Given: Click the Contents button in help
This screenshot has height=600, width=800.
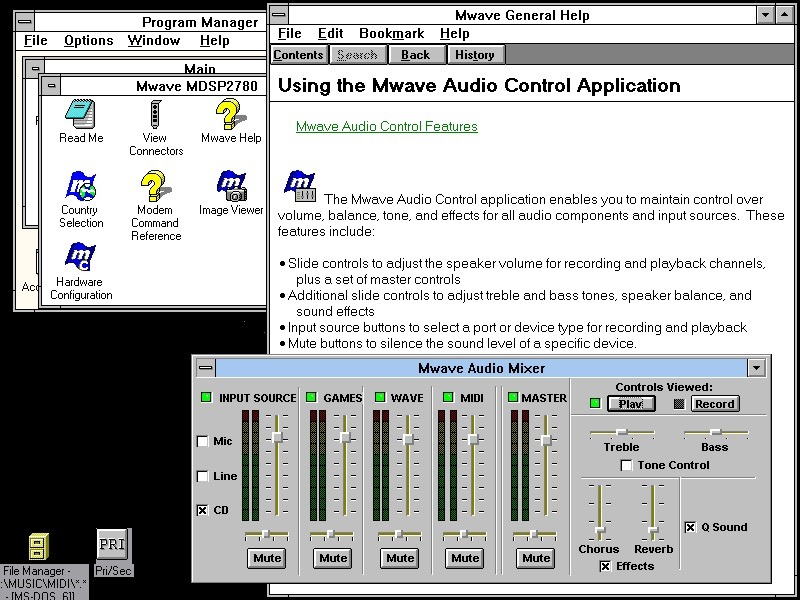Looking at the screenshot, I should (298, 55).
